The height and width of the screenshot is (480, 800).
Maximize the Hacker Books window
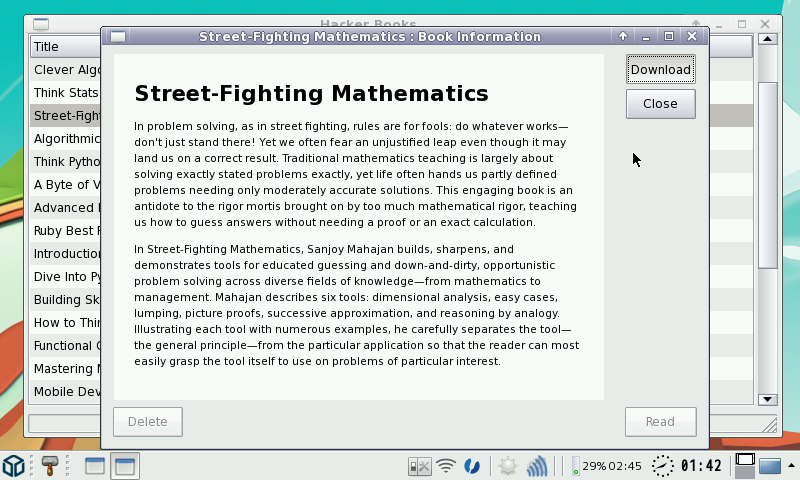click(x=742, y=23)
